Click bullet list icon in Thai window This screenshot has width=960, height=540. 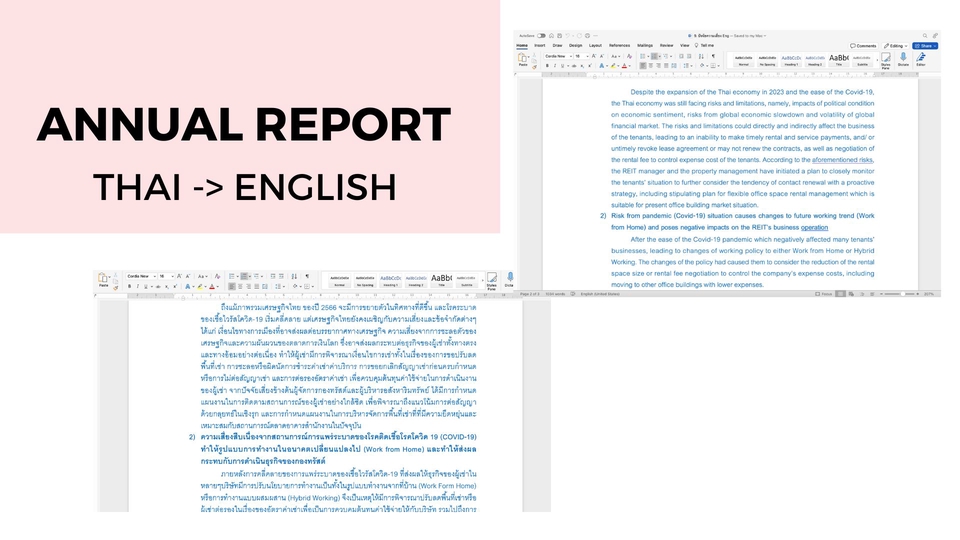pyautogui.click(x=231, y=276)
